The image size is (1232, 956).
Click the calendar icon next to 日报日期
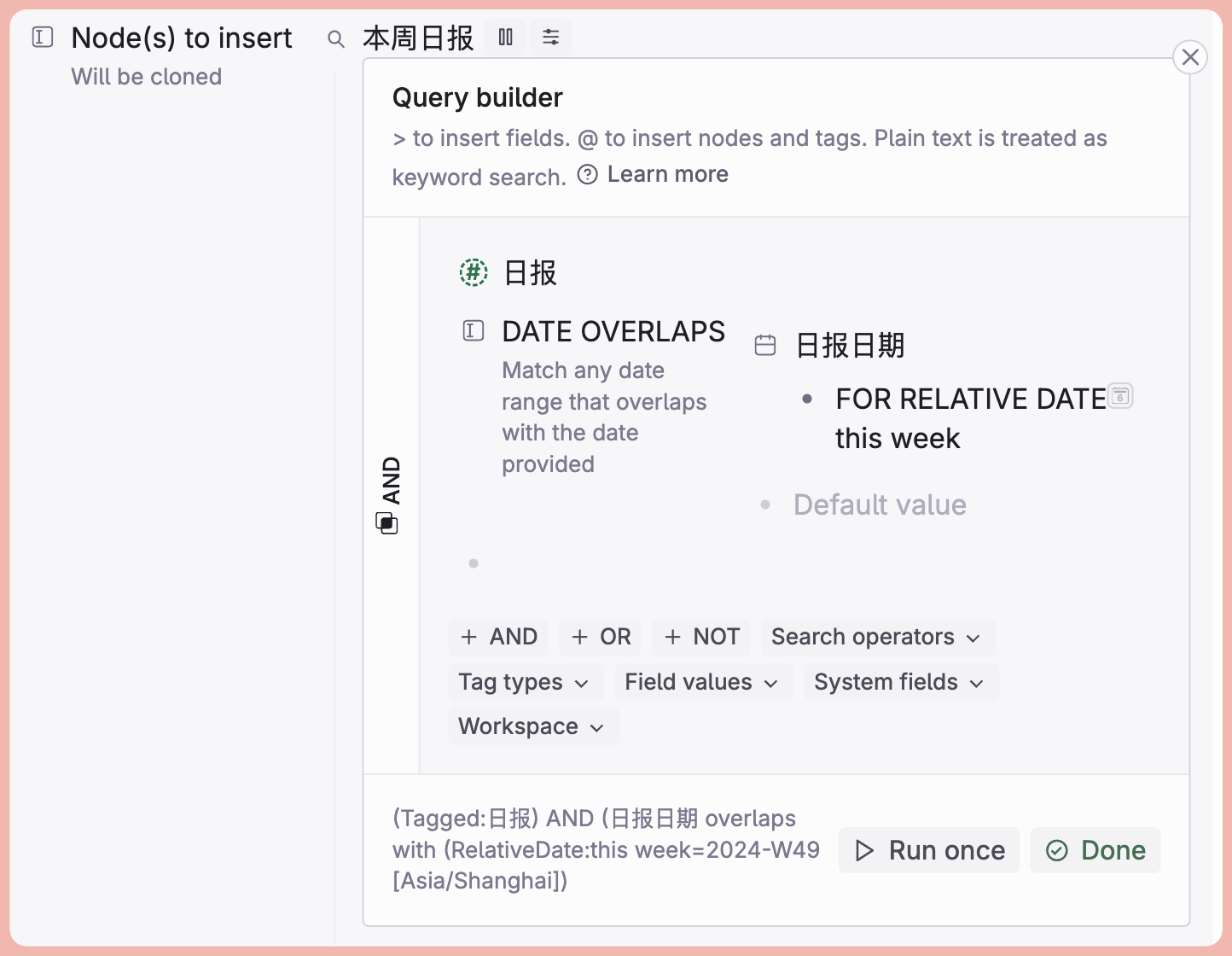click(x=765, y=344)
